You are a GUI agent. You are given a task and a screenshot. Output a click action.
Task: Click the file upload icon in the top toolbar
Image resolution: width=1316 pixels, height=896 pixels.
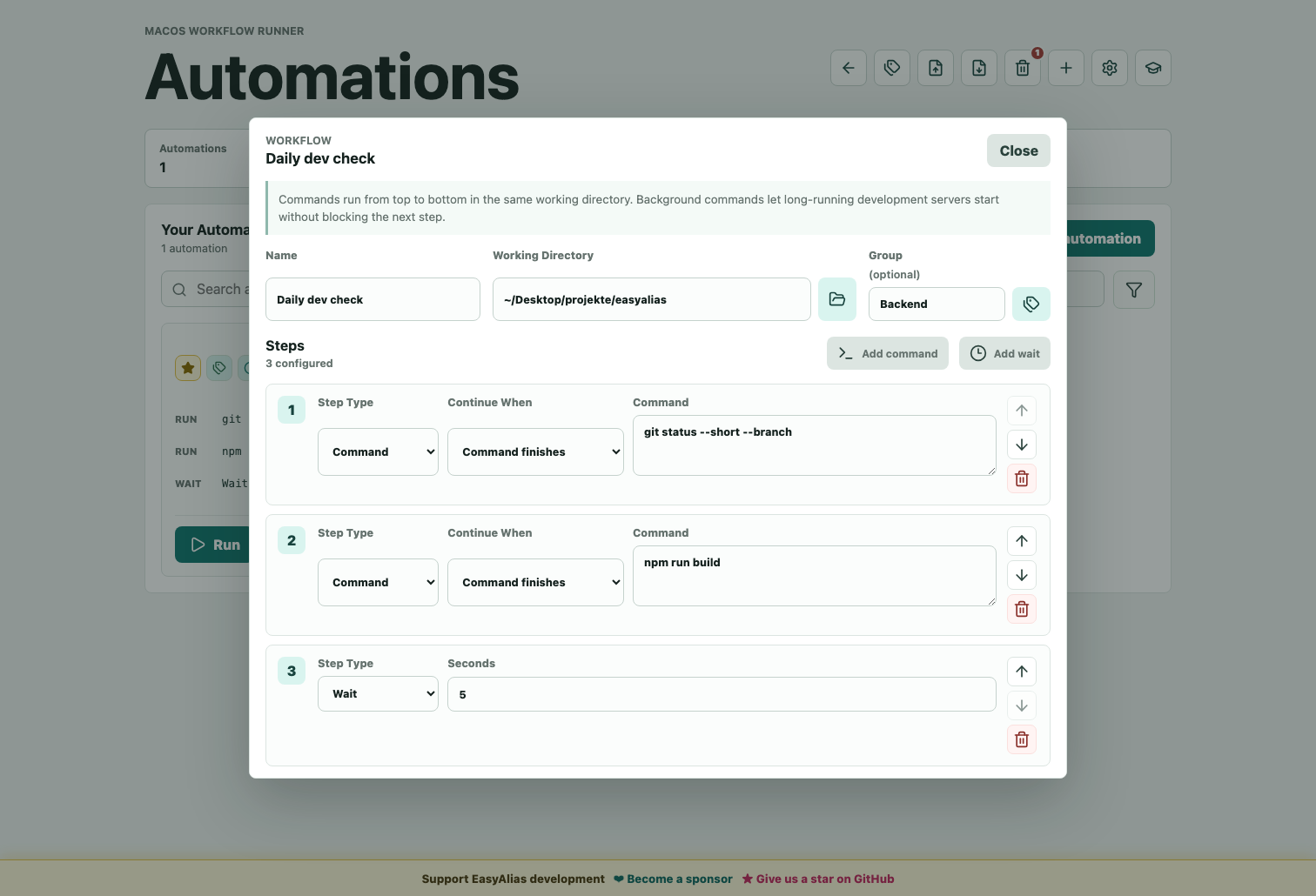[x=936, y=68]
